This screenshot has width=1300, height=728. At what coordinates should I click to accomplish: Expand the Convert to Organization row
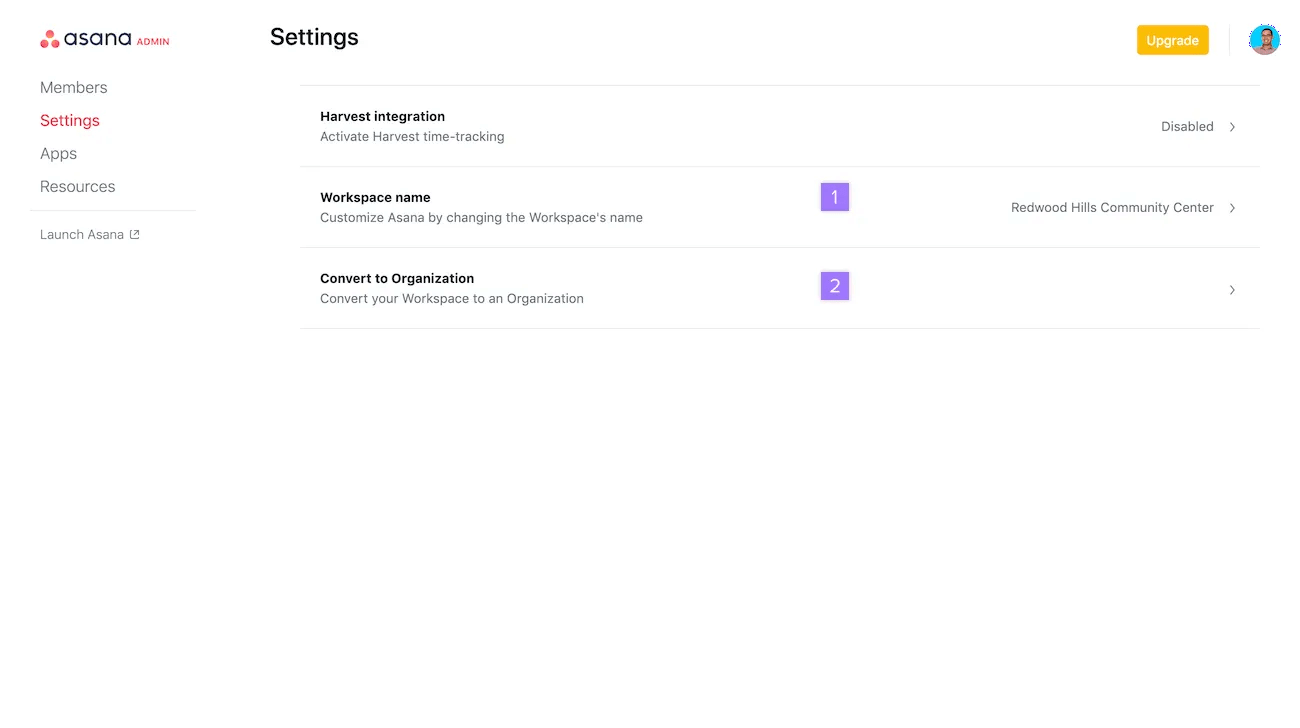coord(1232,289)
